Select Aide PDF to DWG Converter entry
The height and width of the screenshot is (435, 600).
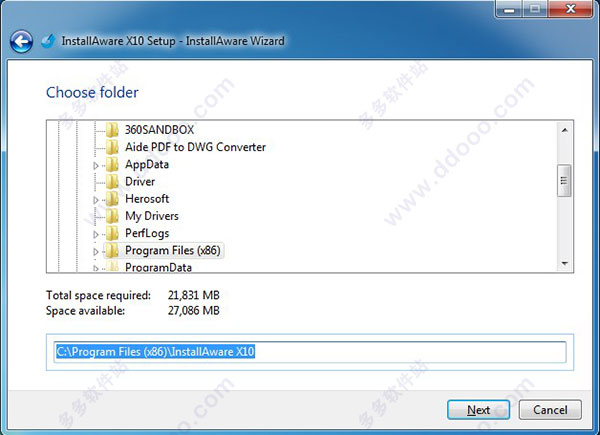(x=196, y=147)
